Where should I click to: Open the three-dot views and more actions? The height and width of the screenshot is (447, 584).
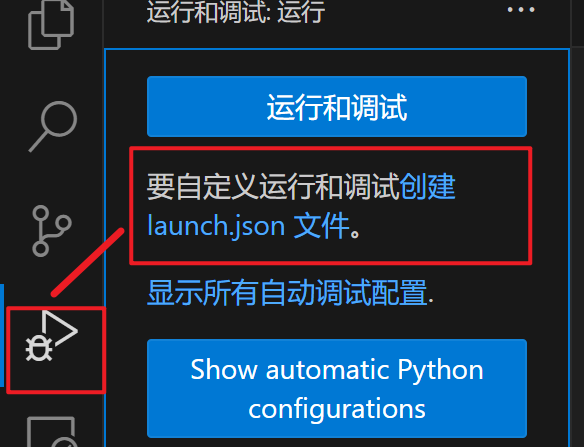coord(521,10)
